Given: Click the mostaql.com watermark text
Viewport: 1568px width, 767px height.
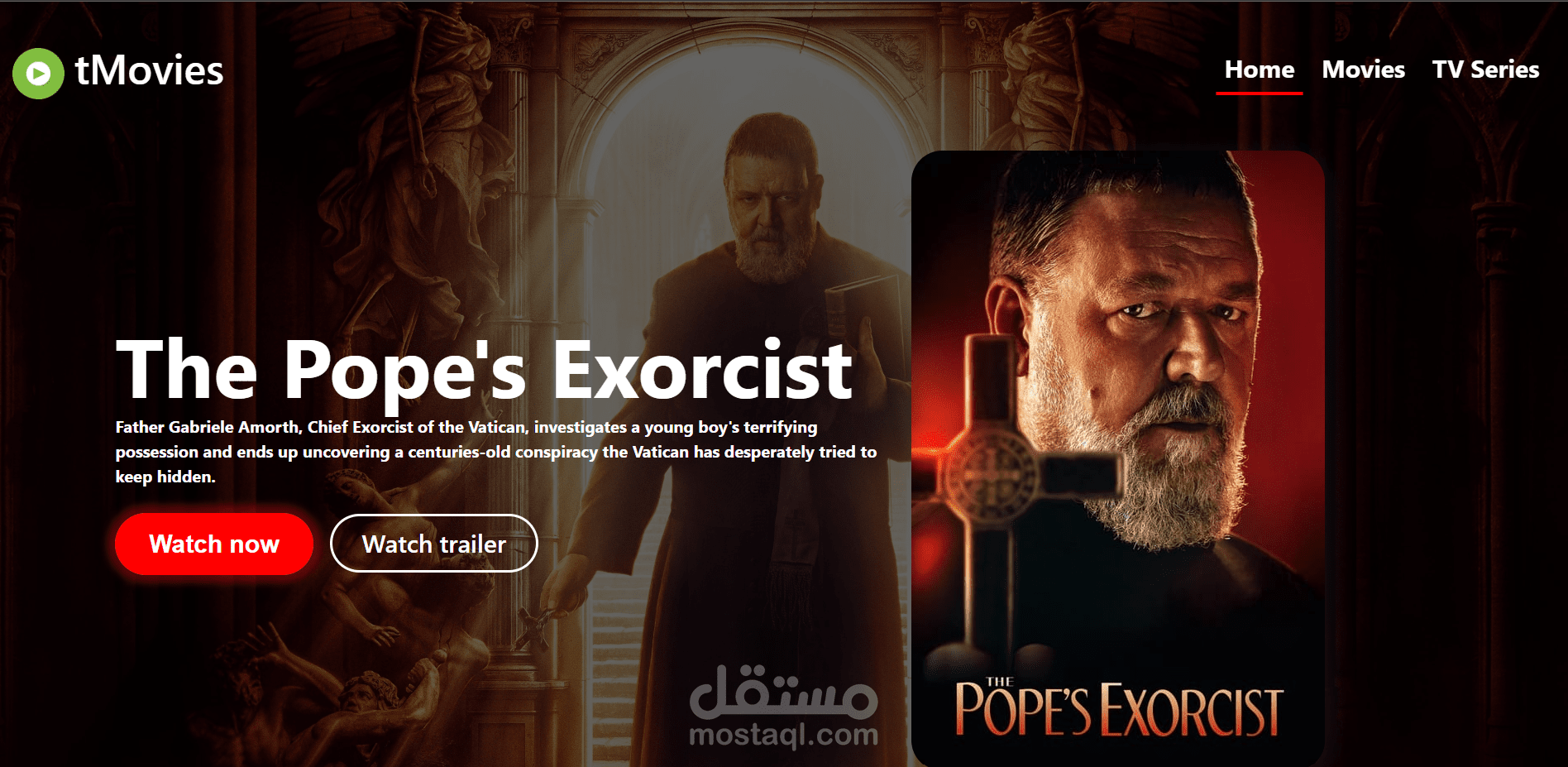Looking at the screenshot, I should pyautogui.click(x=783, y=734).
